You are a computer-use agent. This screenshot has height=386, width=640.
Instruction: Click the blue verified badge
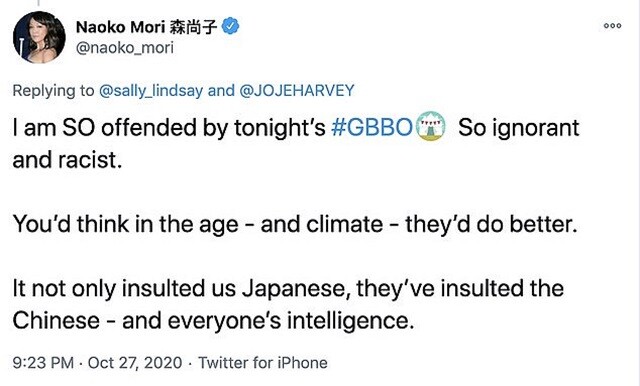tap(230, 26)
